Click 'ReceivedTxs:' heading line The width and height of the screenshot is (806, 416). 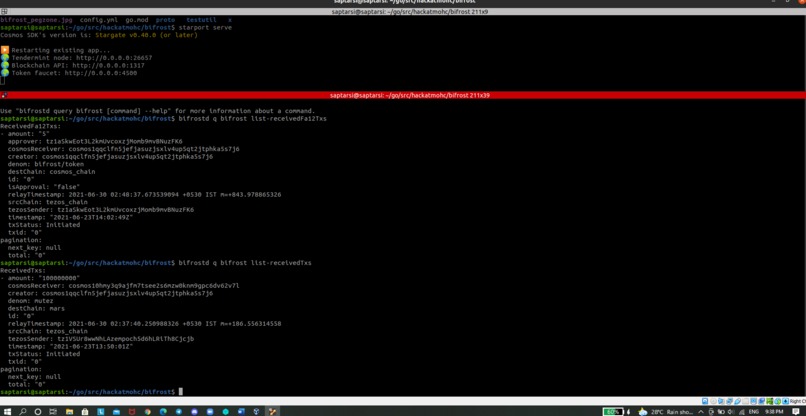pyautogui.click(x=23, y=270)
